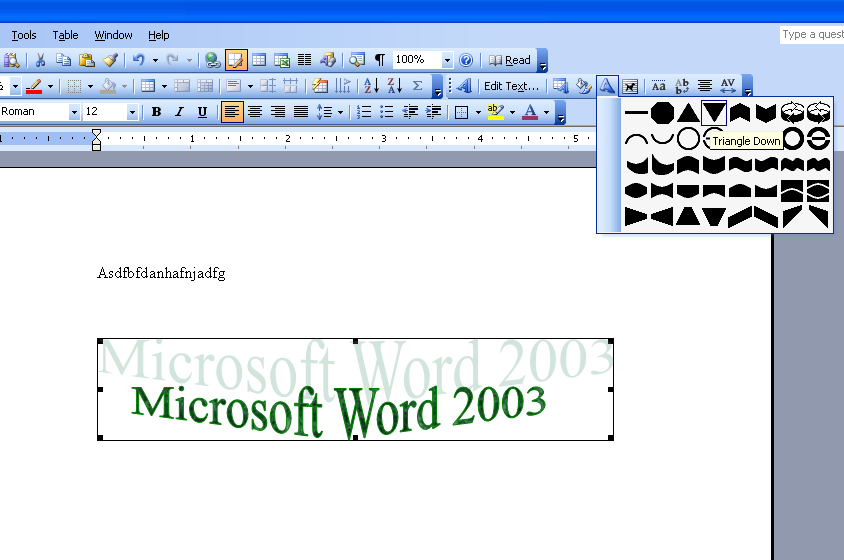
Task: Pick the Stop octagon WordArt shape
Action: (x=662, y=113)
